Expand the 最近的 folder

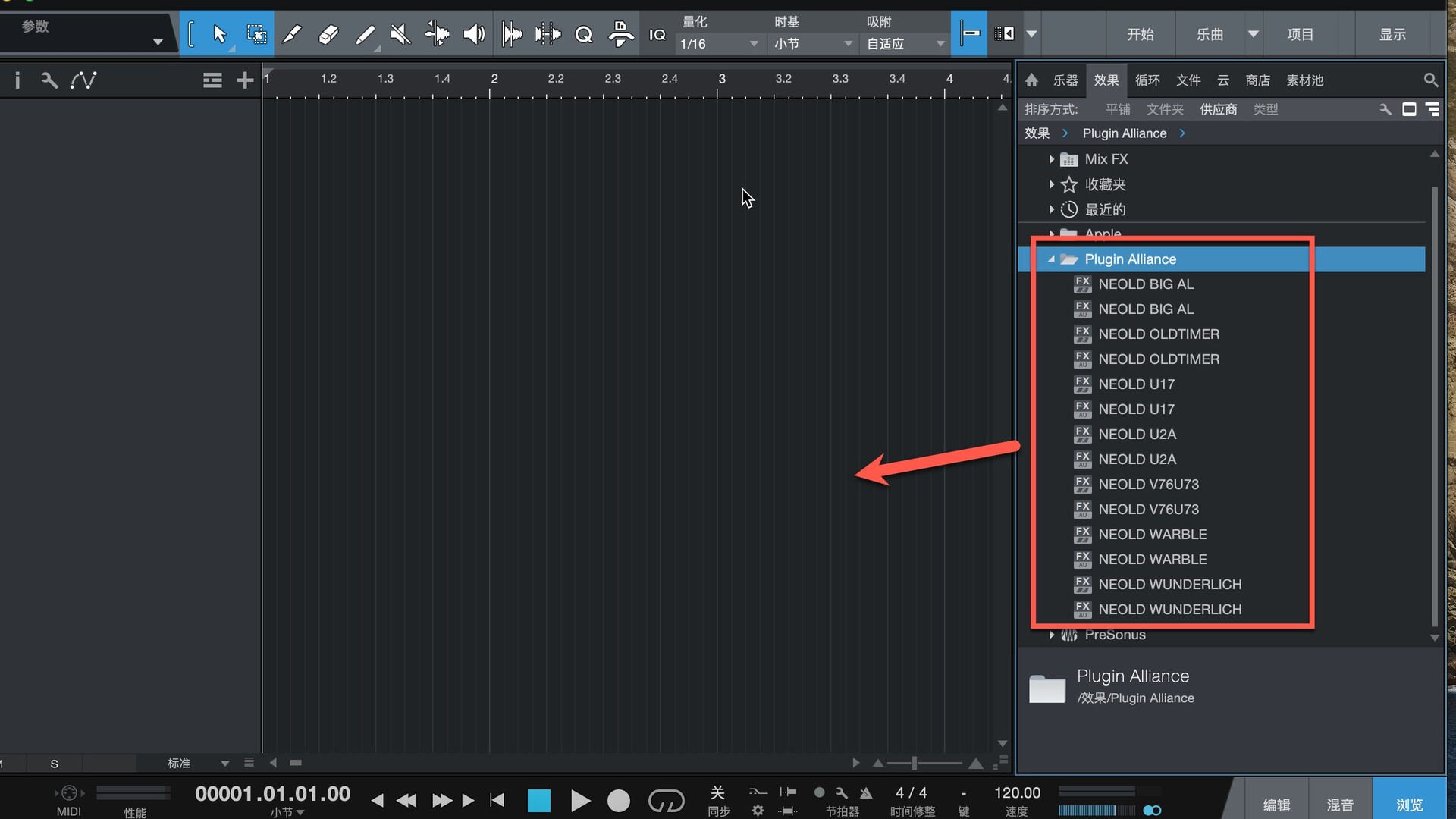[1051, 209]
